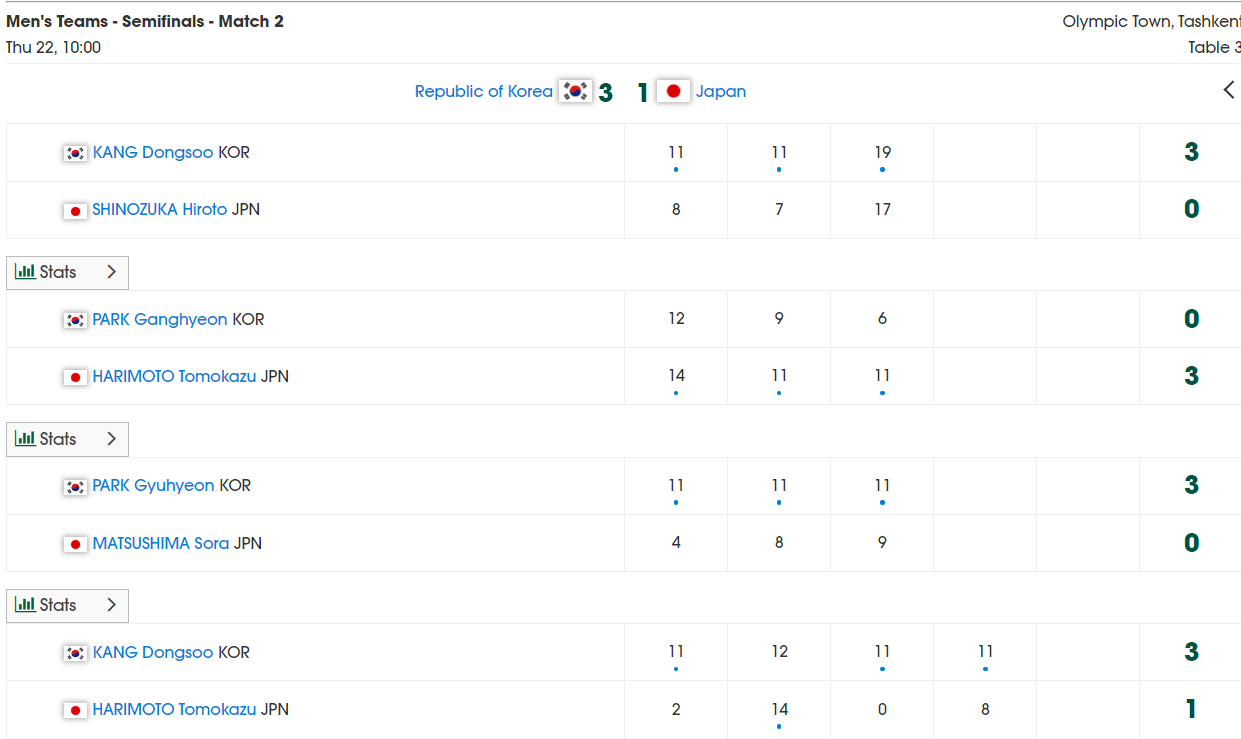Click the Japan flag next to the team score
The image size is (1241, 739).
point(673,91)
